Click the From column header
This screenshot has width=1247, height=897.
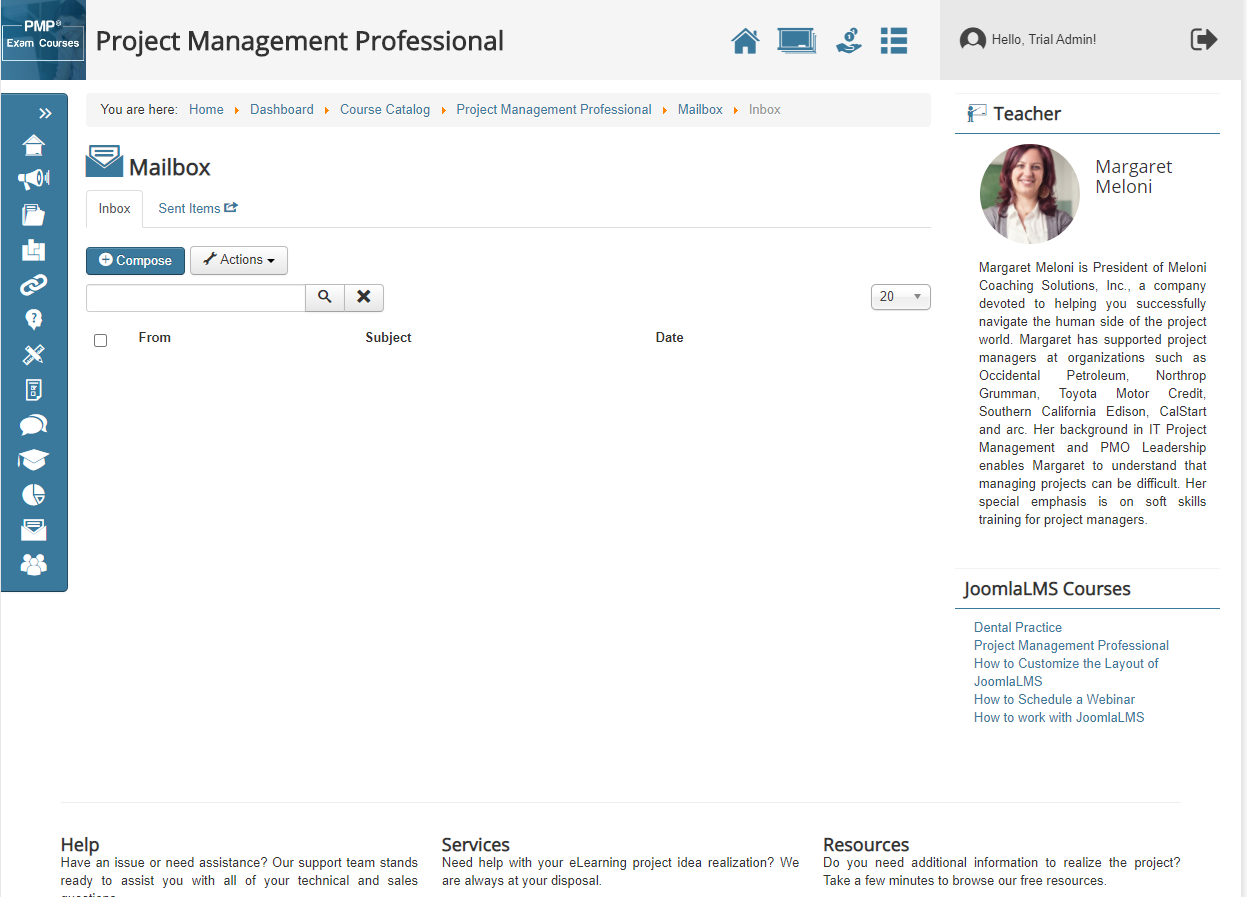click(155, 338)
